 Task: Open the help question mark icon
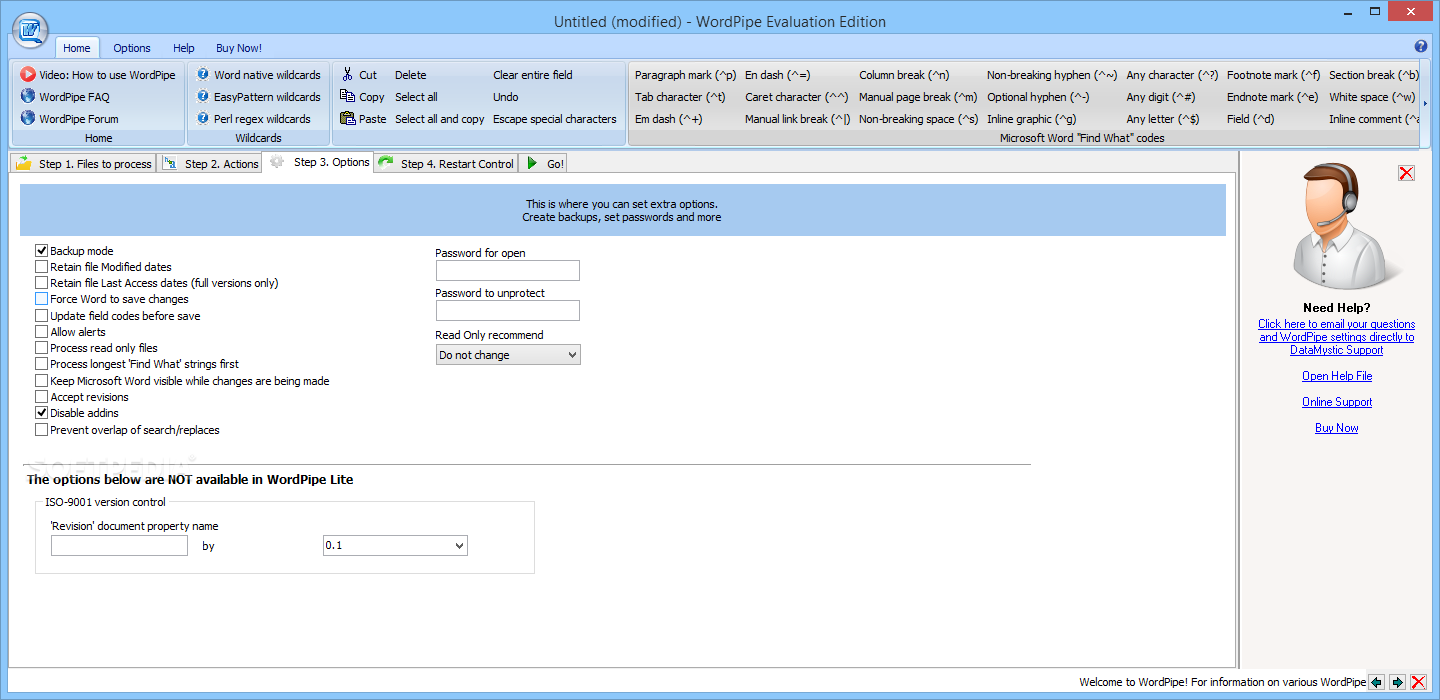tap(1421, 47)
